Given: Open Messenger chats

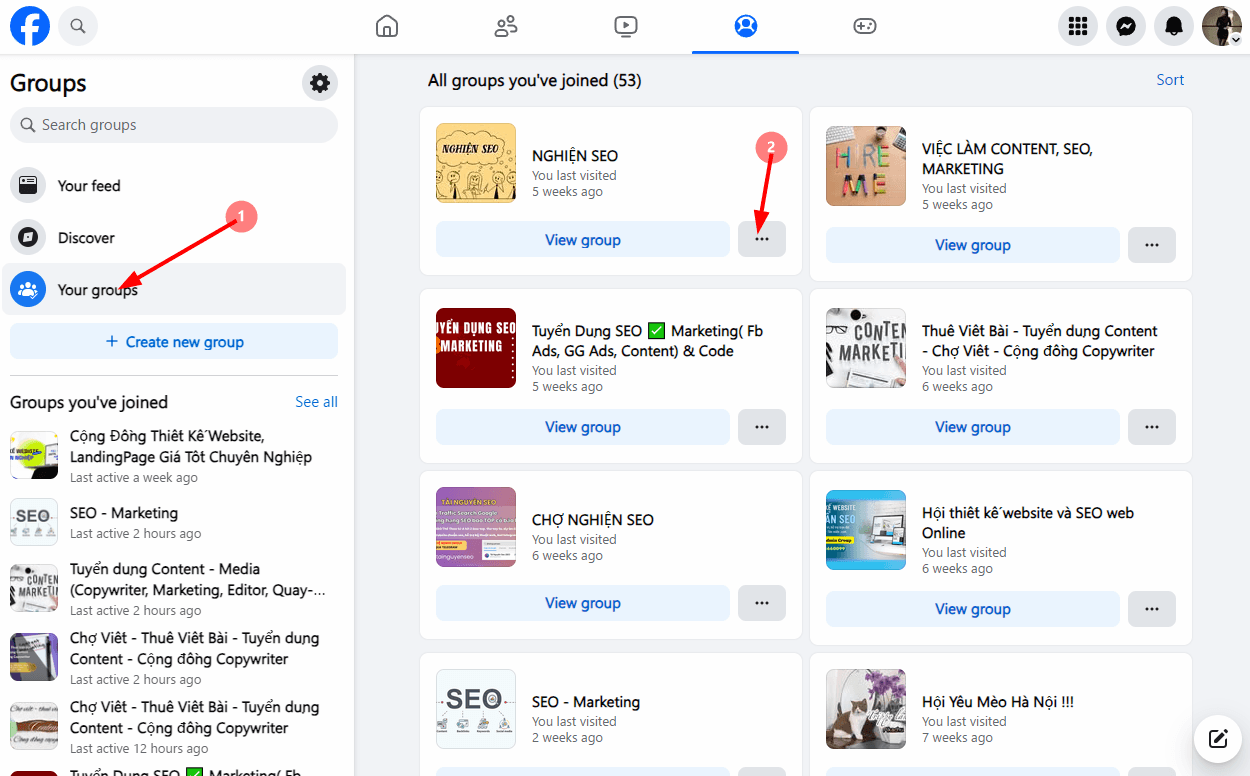Looking at the screenshot, I should [x=1126, y=27].
